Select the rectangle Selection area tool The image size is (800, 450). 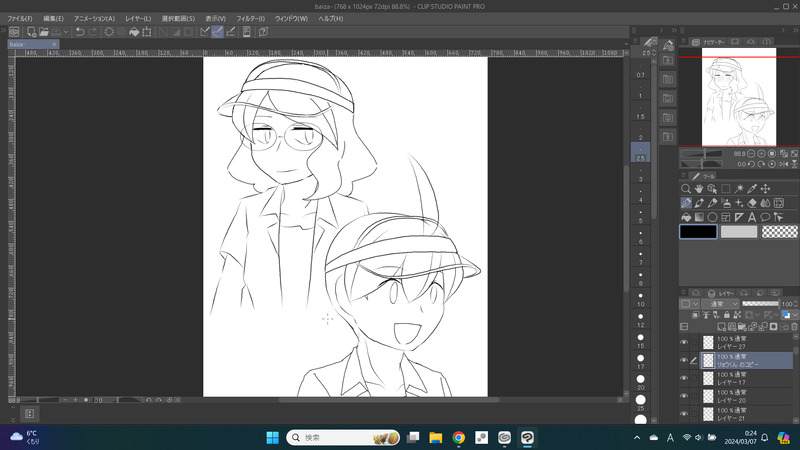pos(726,189)
